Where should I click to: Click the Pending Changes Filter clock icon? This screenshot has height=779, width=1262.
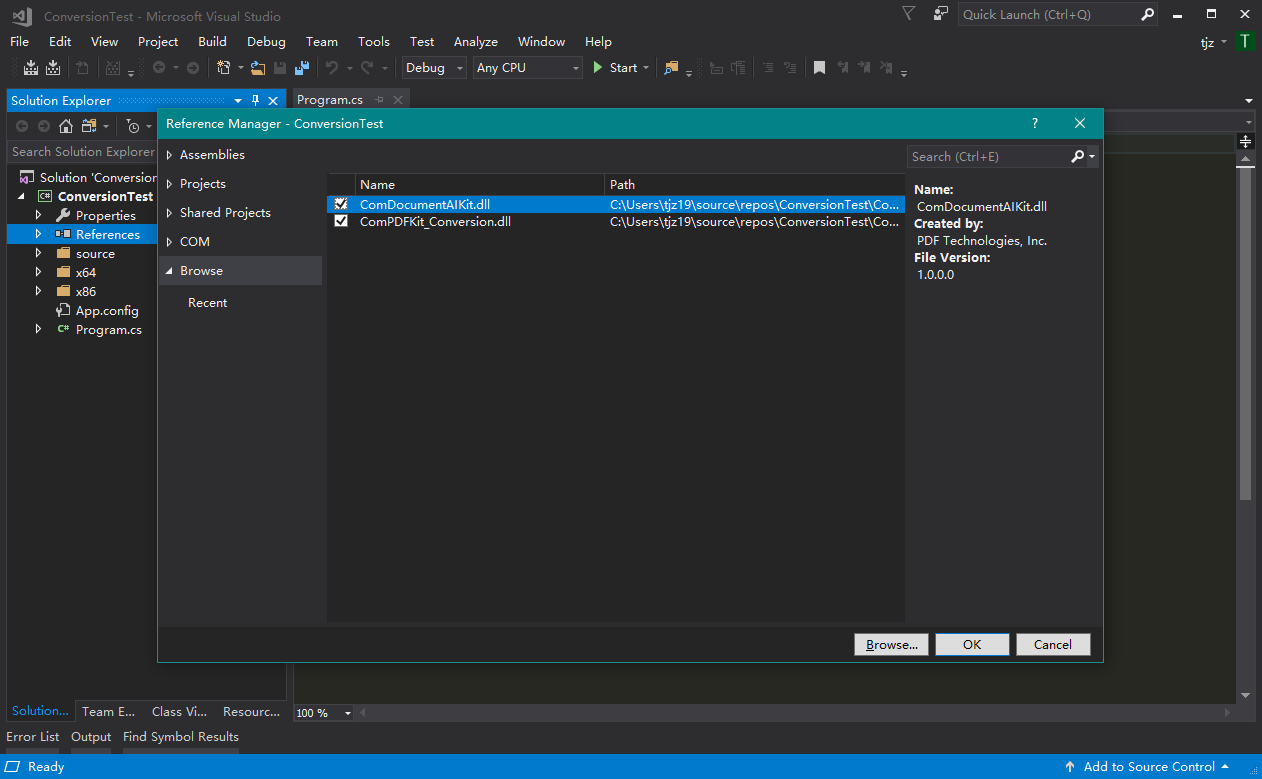click(133, 126)
